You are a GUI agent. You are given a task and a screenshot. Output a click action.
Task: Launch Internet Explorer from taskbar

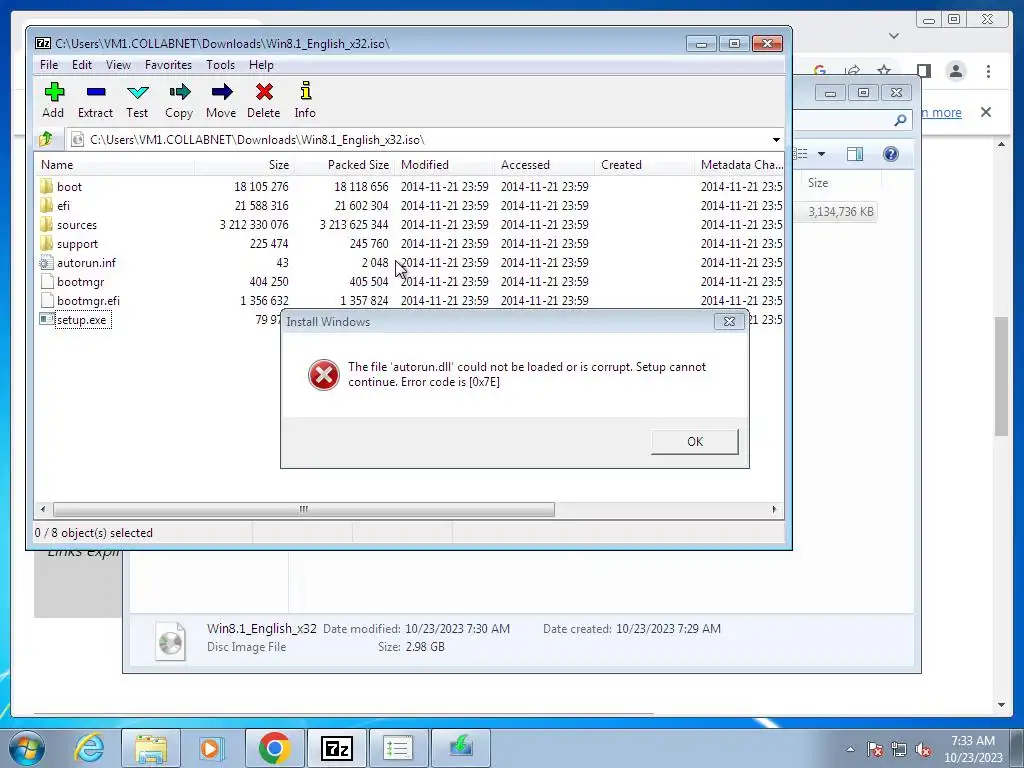[89, 748]
